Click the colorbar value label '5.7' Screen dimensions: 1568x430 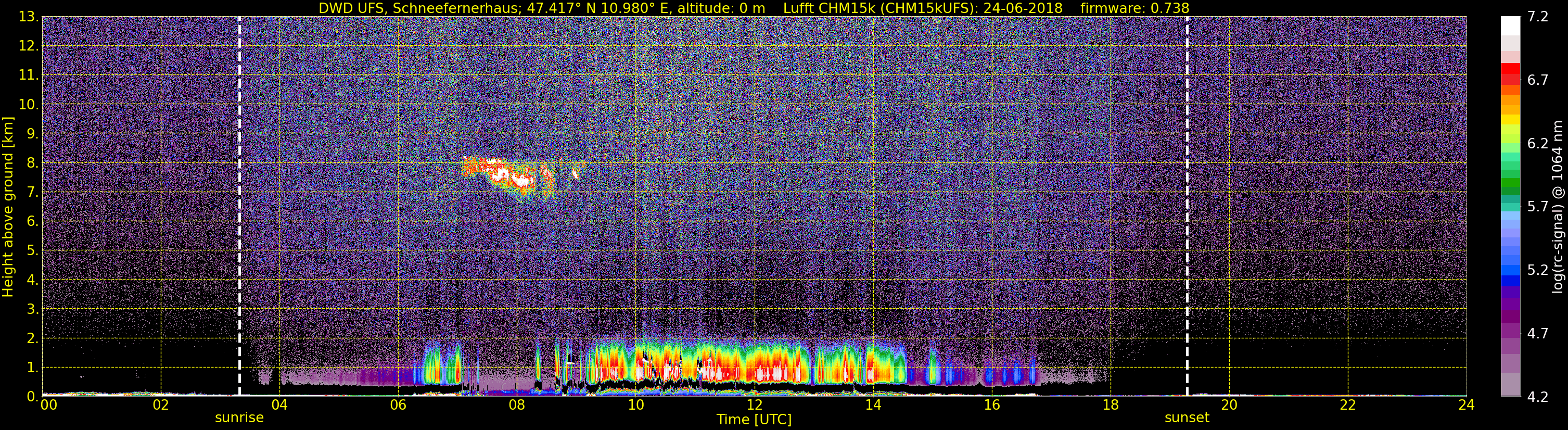(x=1538, y=207)
